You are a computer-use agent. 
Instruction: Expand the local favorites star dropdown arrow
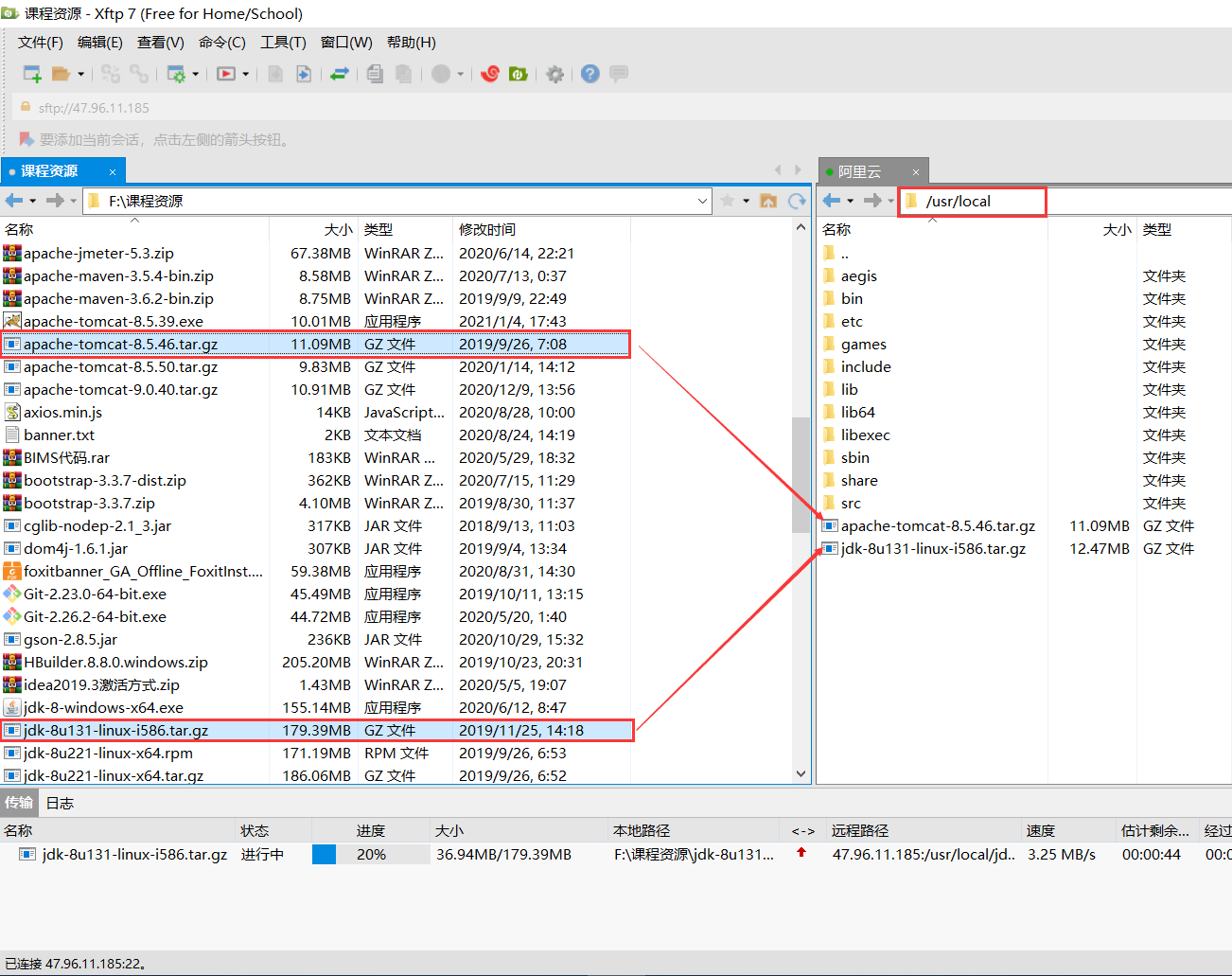(x=746, y=201)
